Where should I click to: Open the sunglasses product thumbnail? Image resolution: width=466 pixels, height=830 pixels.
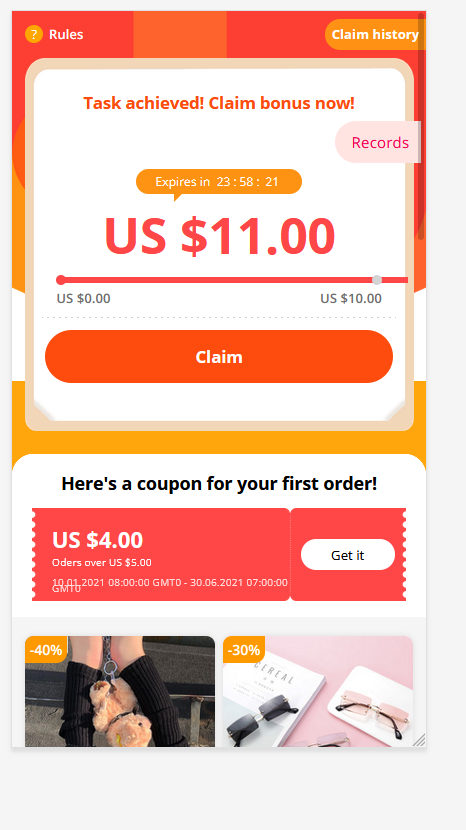[x=318, y=691]
